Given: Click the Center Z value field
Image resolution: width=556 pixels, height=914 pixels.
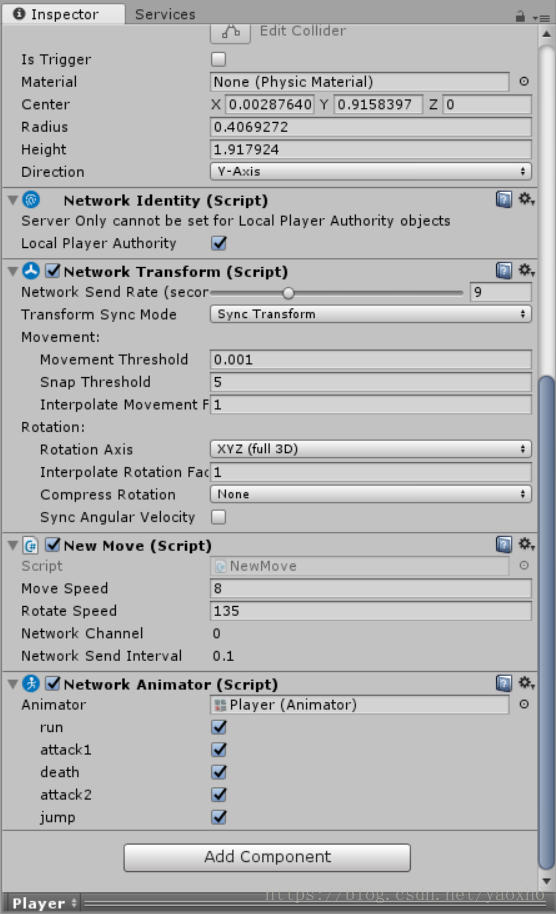Looking at the screenshot, I should pos(487,104).
